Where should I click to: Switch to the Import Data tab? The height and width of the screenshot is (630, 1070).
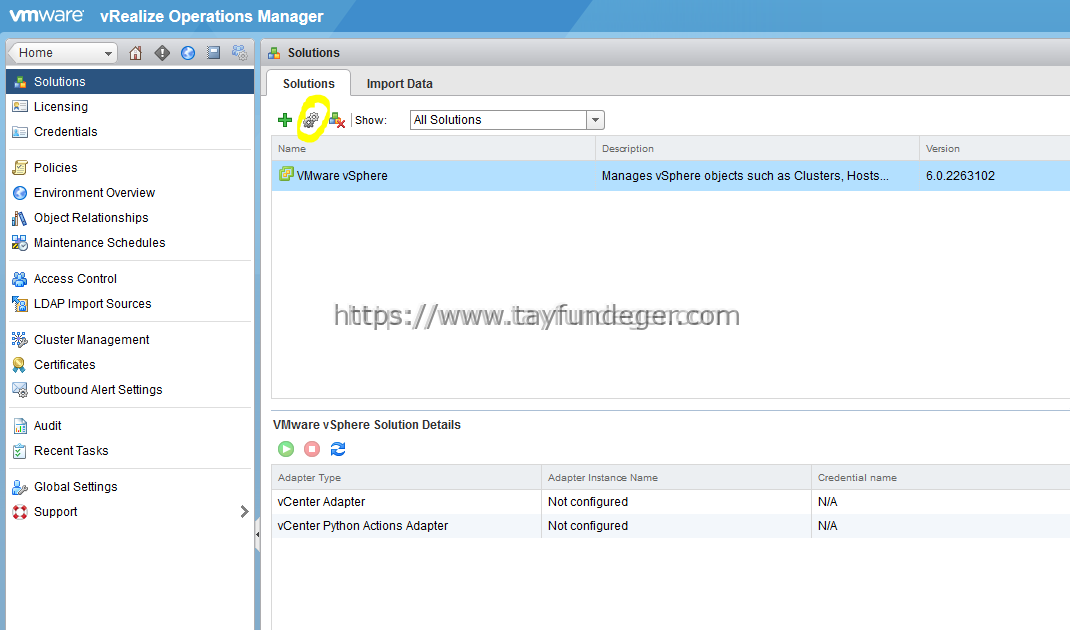[399, 83]
